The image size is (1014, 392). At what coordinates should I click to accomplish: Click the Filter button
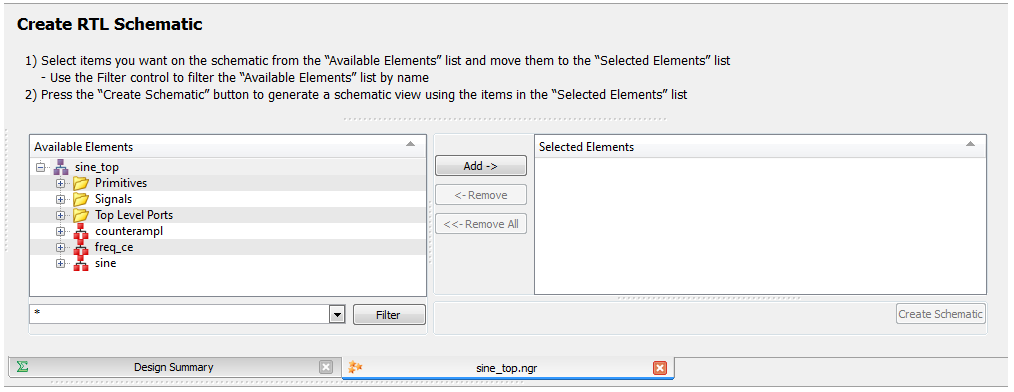(389, 315)
